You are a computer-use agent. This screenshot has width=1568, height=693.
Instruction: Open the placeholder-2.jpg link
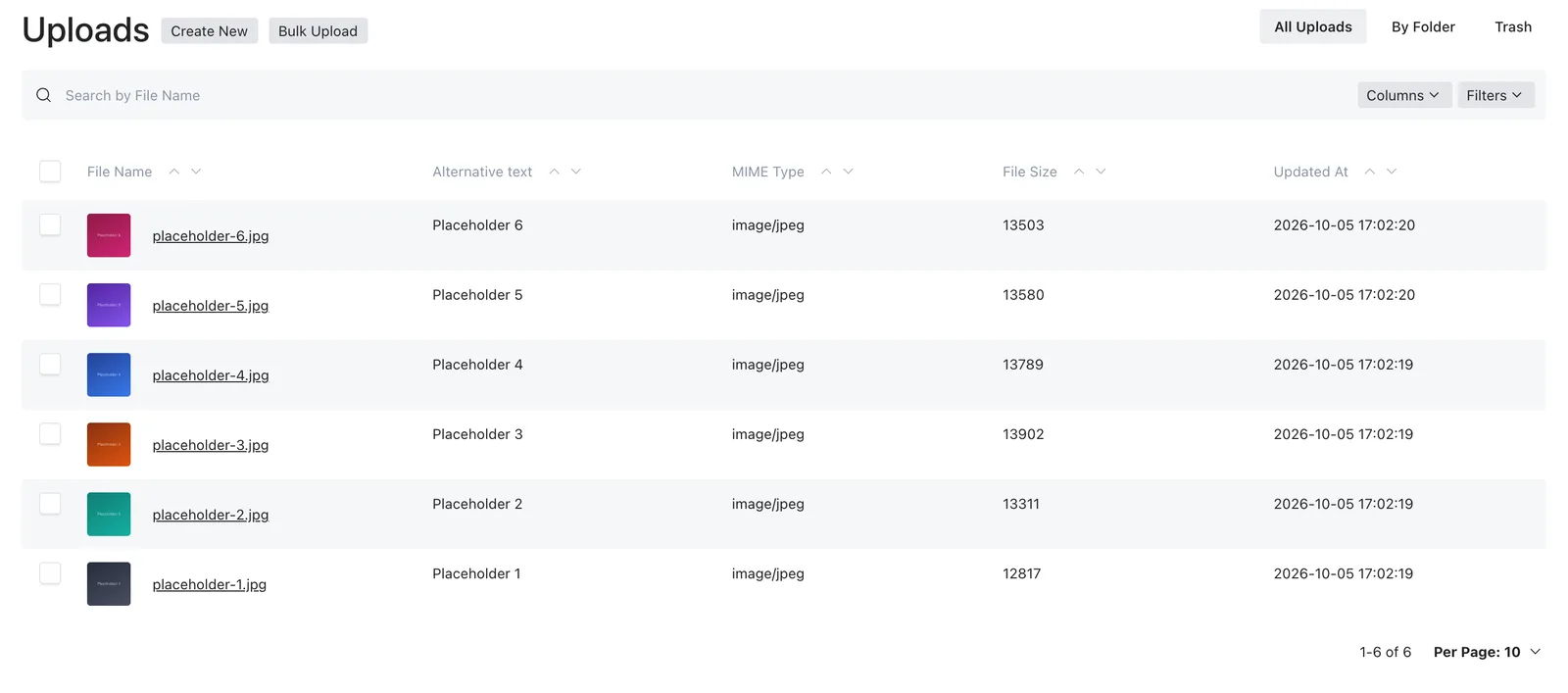click(x=211, y=515)
